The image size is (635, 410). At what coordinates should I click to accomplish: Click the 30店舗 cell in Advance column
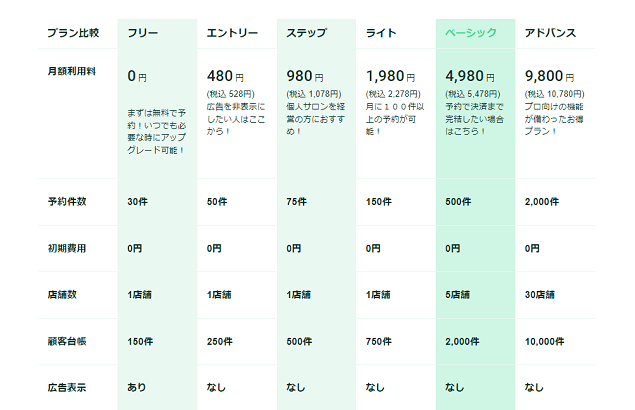pos(540,295)
